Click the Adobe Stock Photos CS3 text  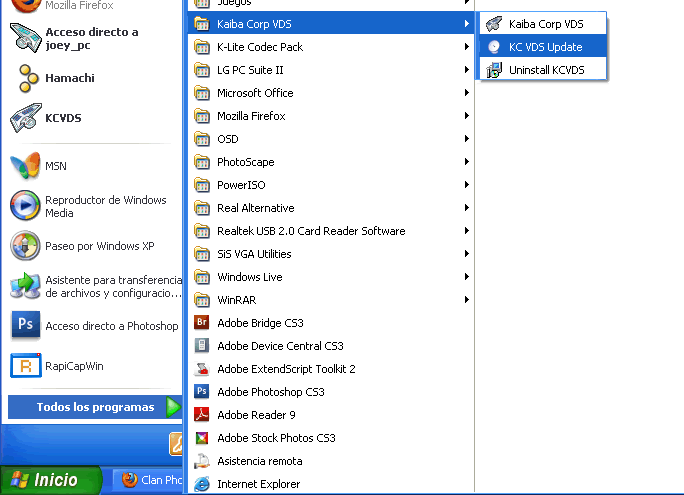click(276, 438)
